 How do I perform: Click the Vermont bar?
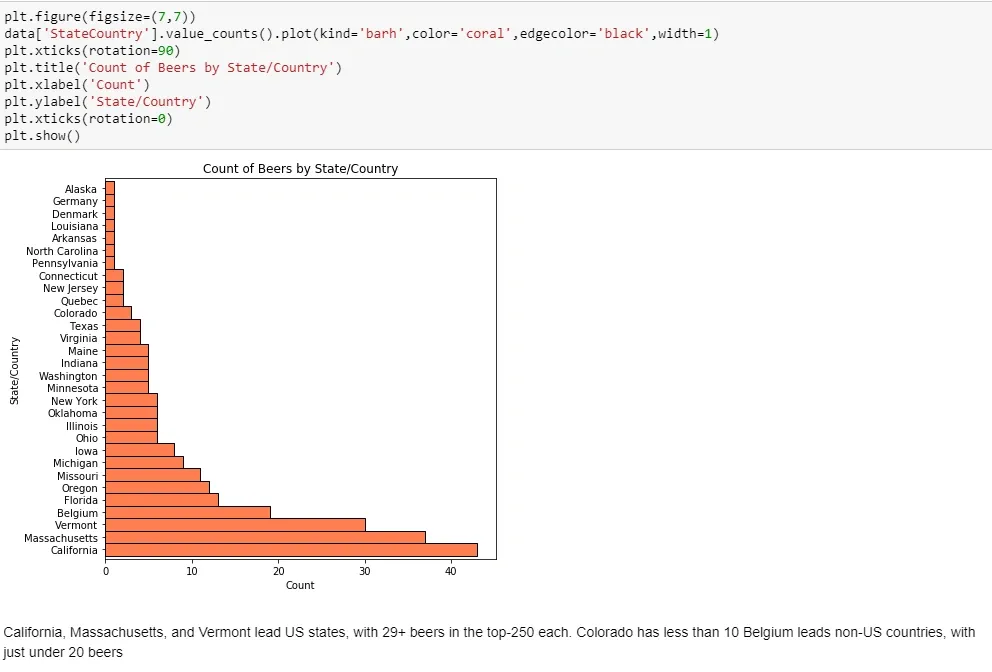[x=235, y=525]
